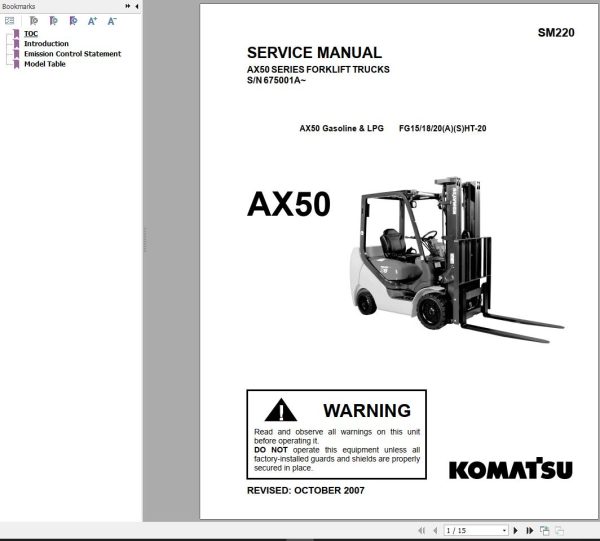Click the serial number S/N 675001A~ text
The image size is (600, 541).
tap(276, 80)
